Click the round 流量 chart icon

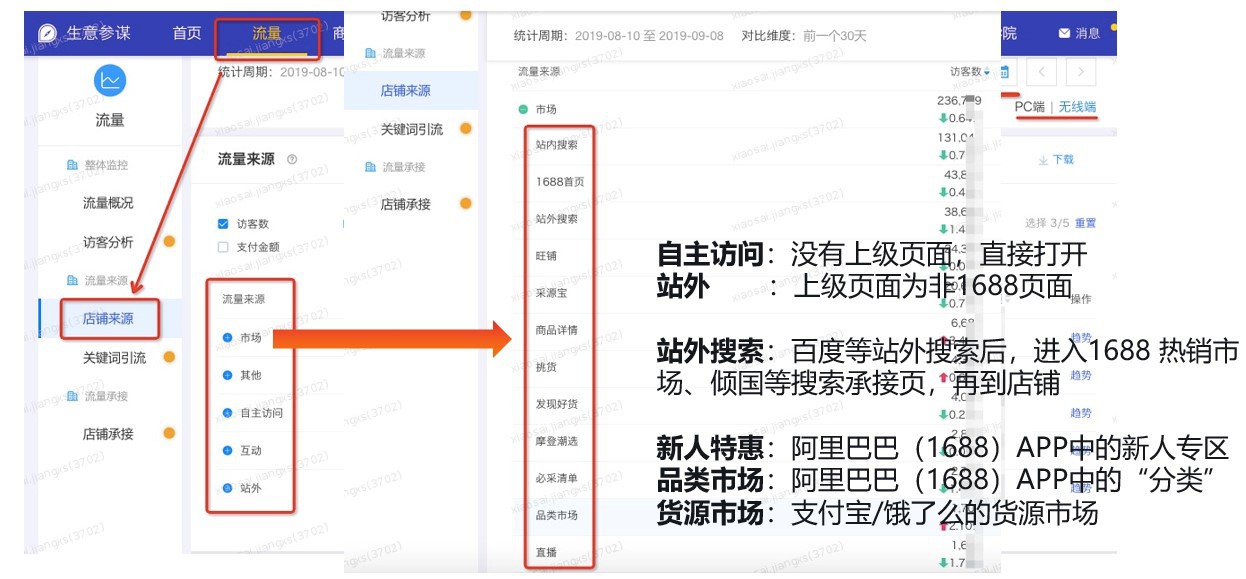coord(110,81)
